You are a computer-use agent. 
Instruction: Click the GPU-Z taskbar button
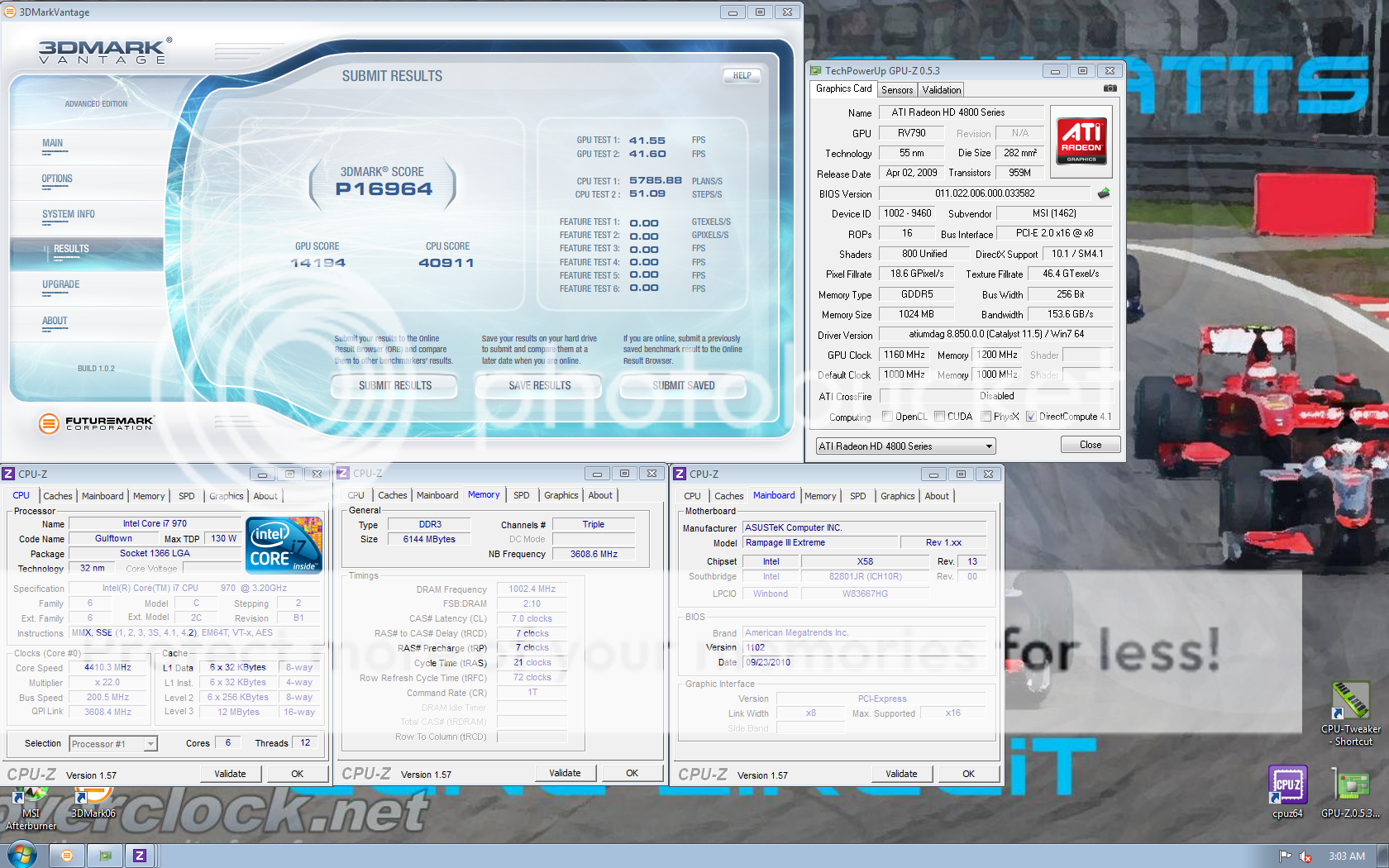pos(105,856)
